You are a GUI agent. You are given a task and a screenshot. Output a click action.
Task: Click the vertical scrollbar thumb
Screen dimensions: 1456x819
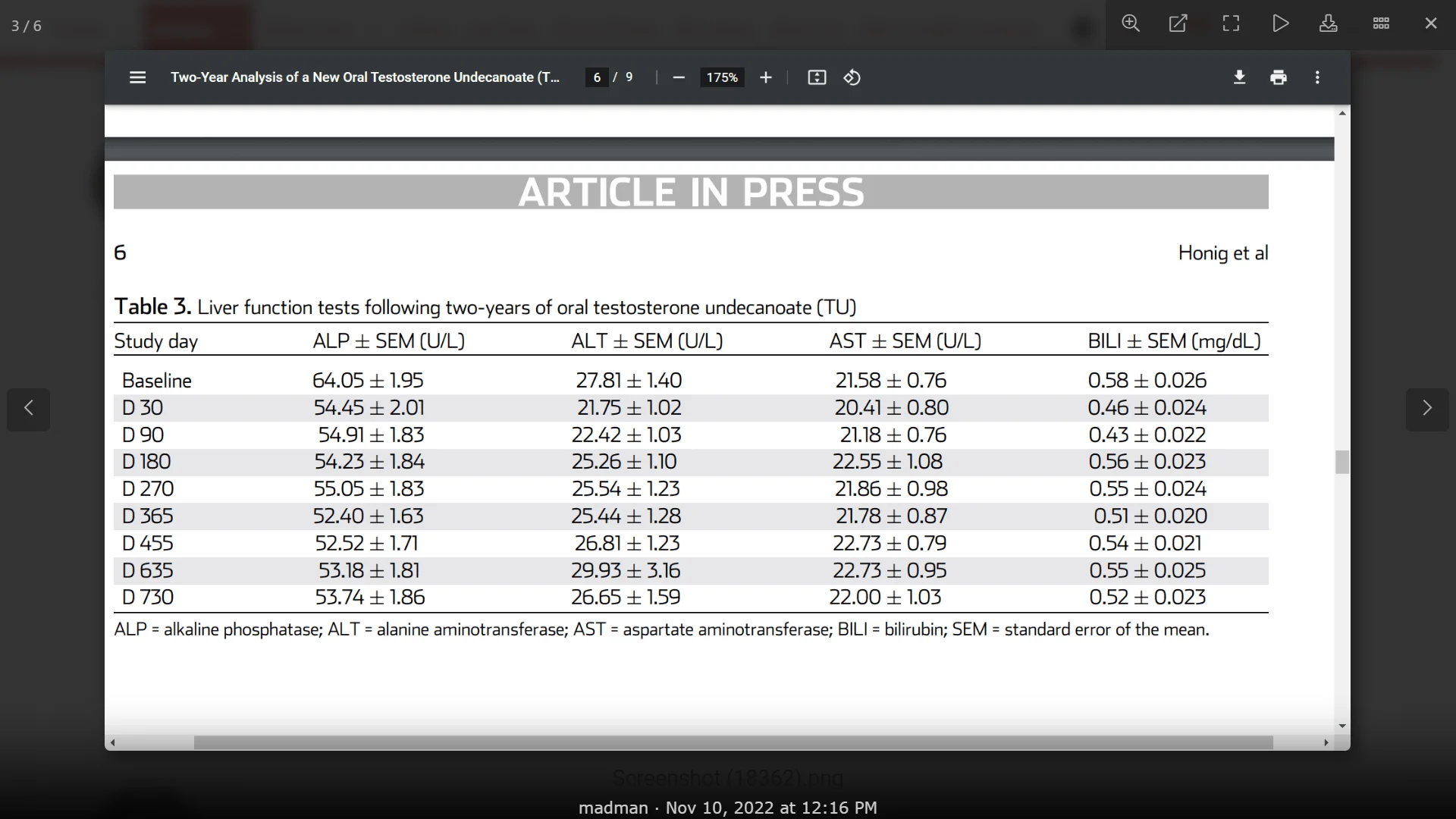1342,462
